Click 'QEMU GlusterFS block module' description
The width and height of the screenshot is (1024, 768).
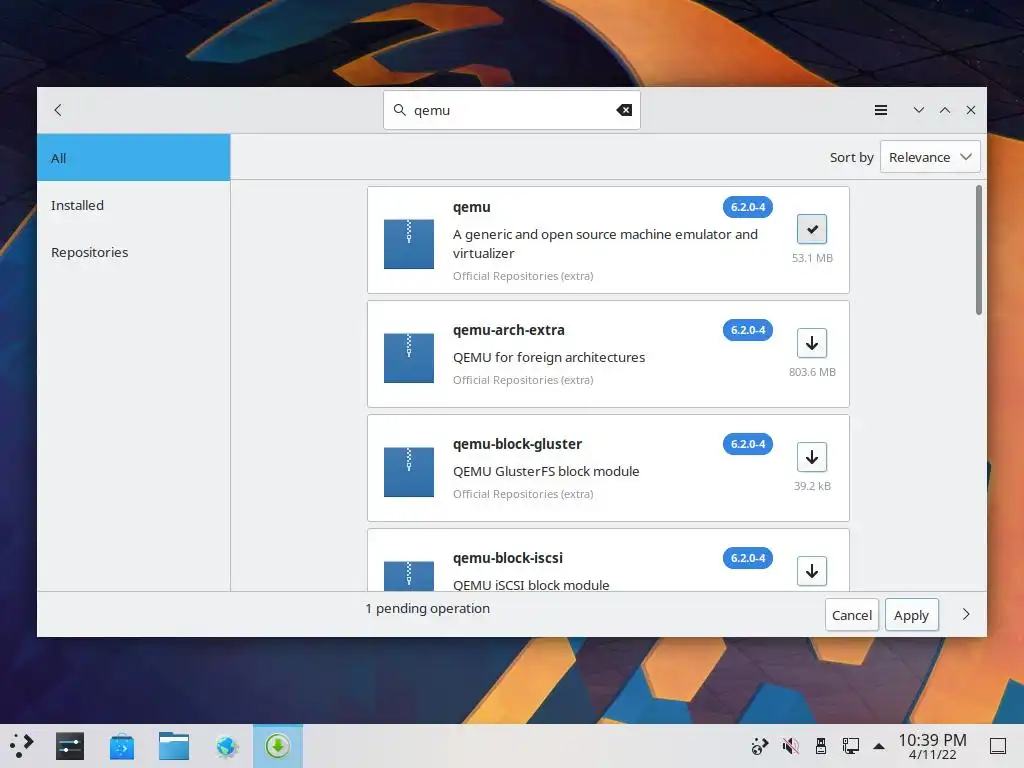coord(546,471)
